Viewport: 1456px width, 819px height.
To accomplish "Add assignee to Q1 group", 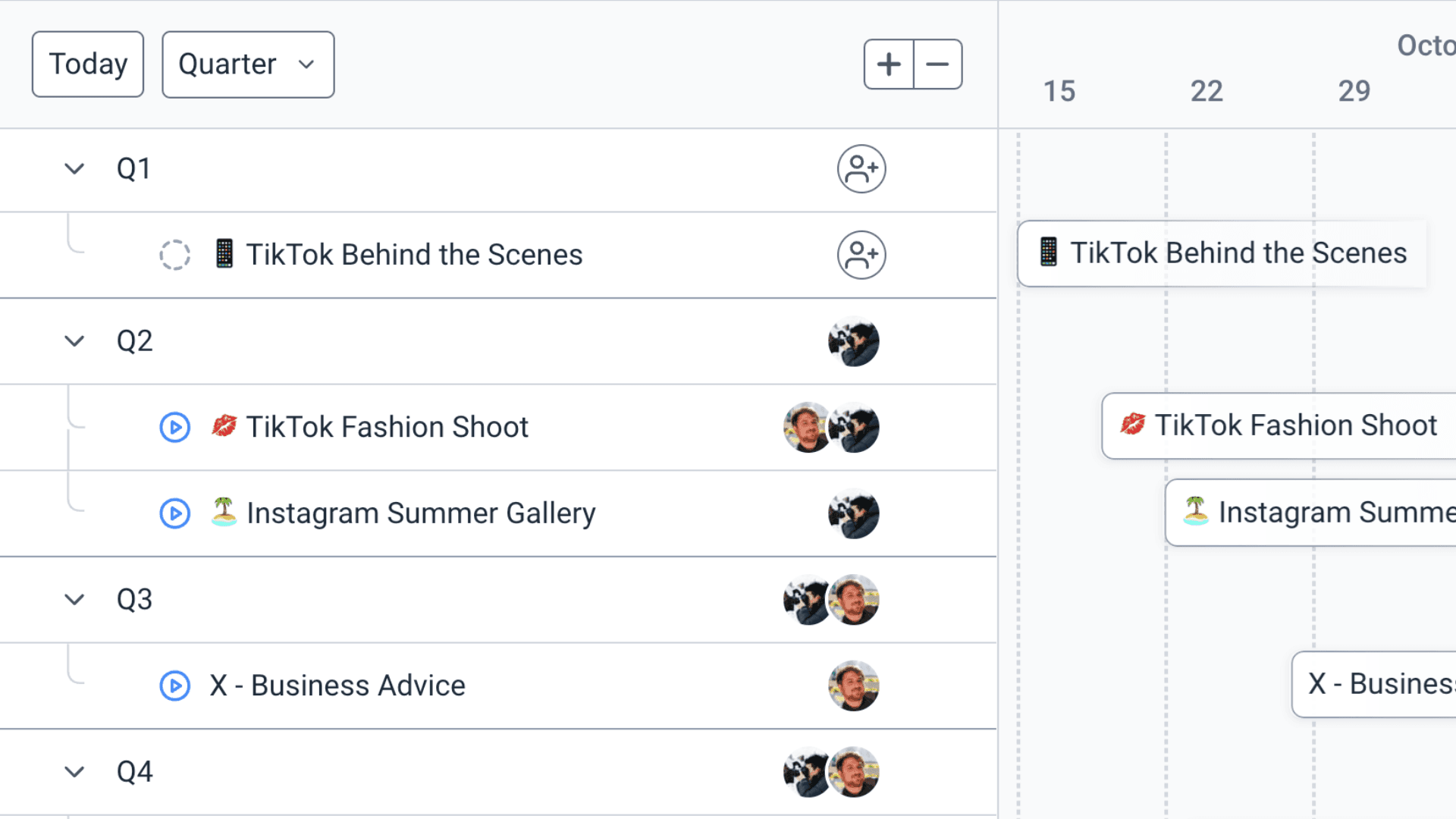I will click(861, 168).
